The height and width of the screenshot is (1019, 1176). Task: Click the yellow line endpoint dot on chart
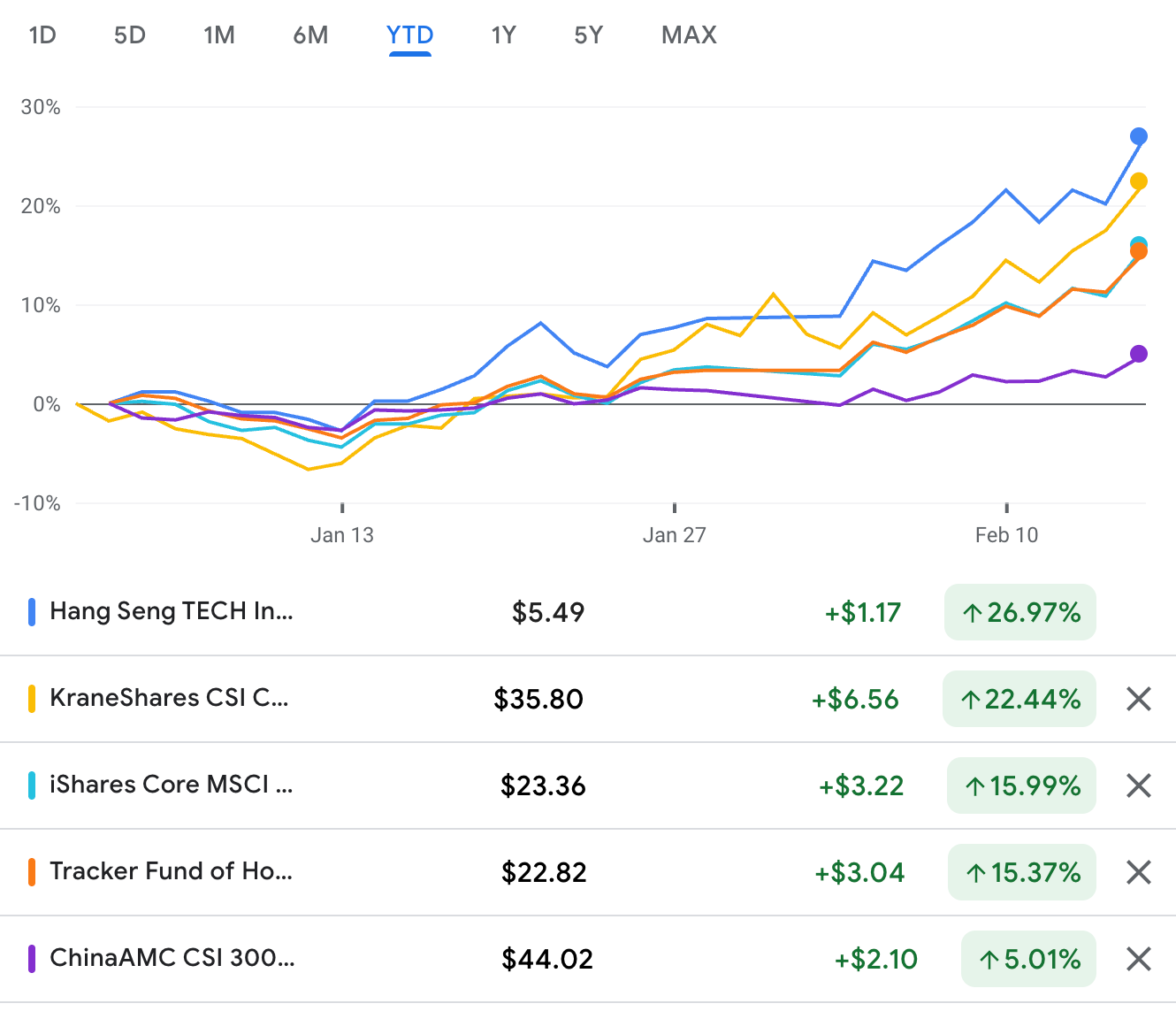pyautogui.click(x=1139, y=181)
